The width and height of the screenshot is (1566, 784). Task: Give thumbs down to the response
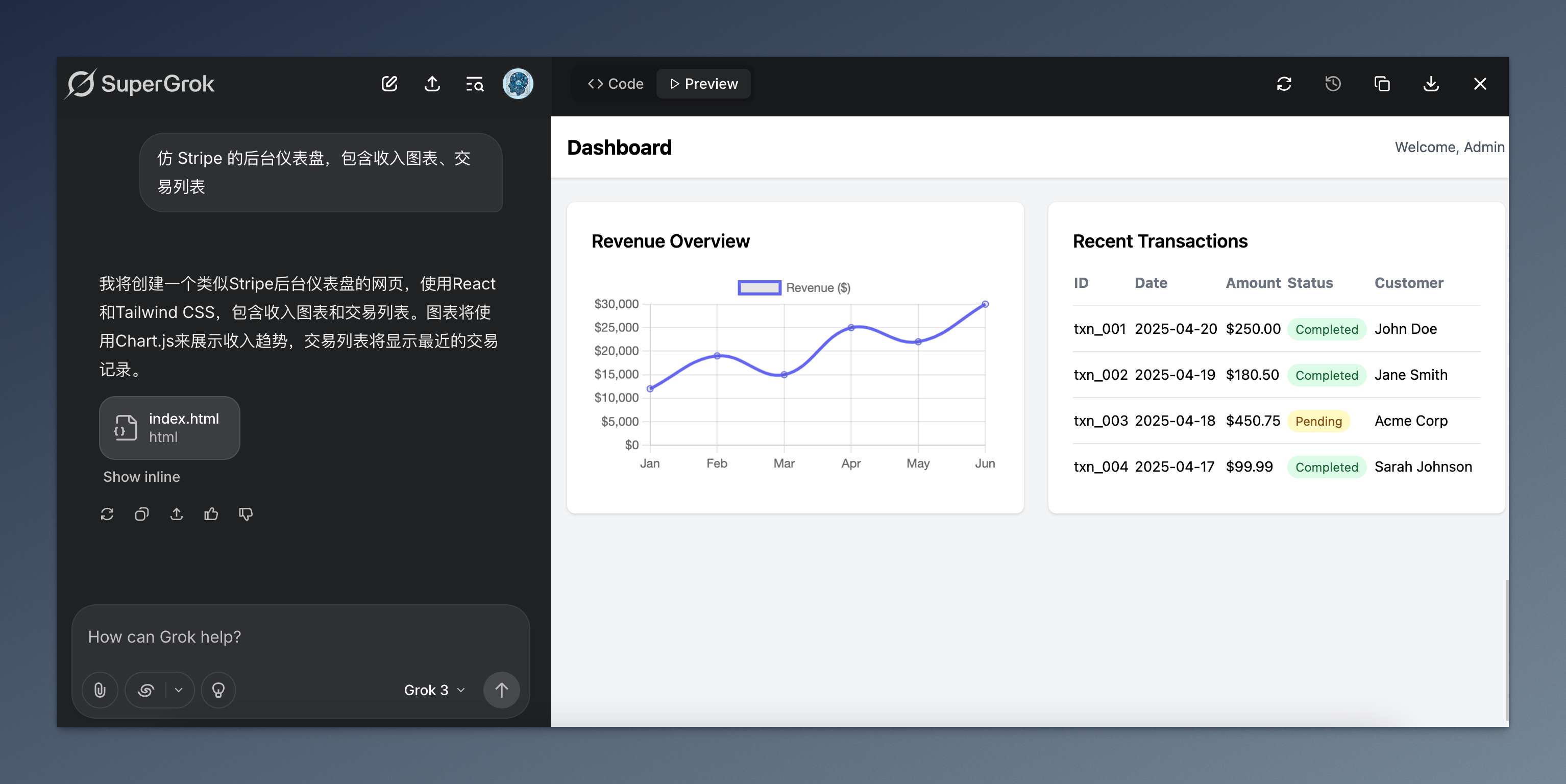point(246,514)
